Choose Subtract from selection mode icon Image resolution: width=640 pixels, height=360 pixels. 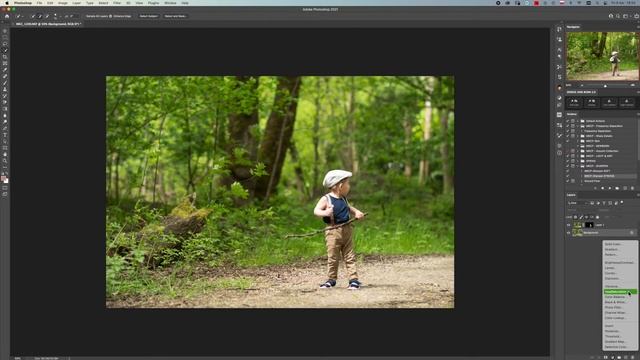[47, 16]
